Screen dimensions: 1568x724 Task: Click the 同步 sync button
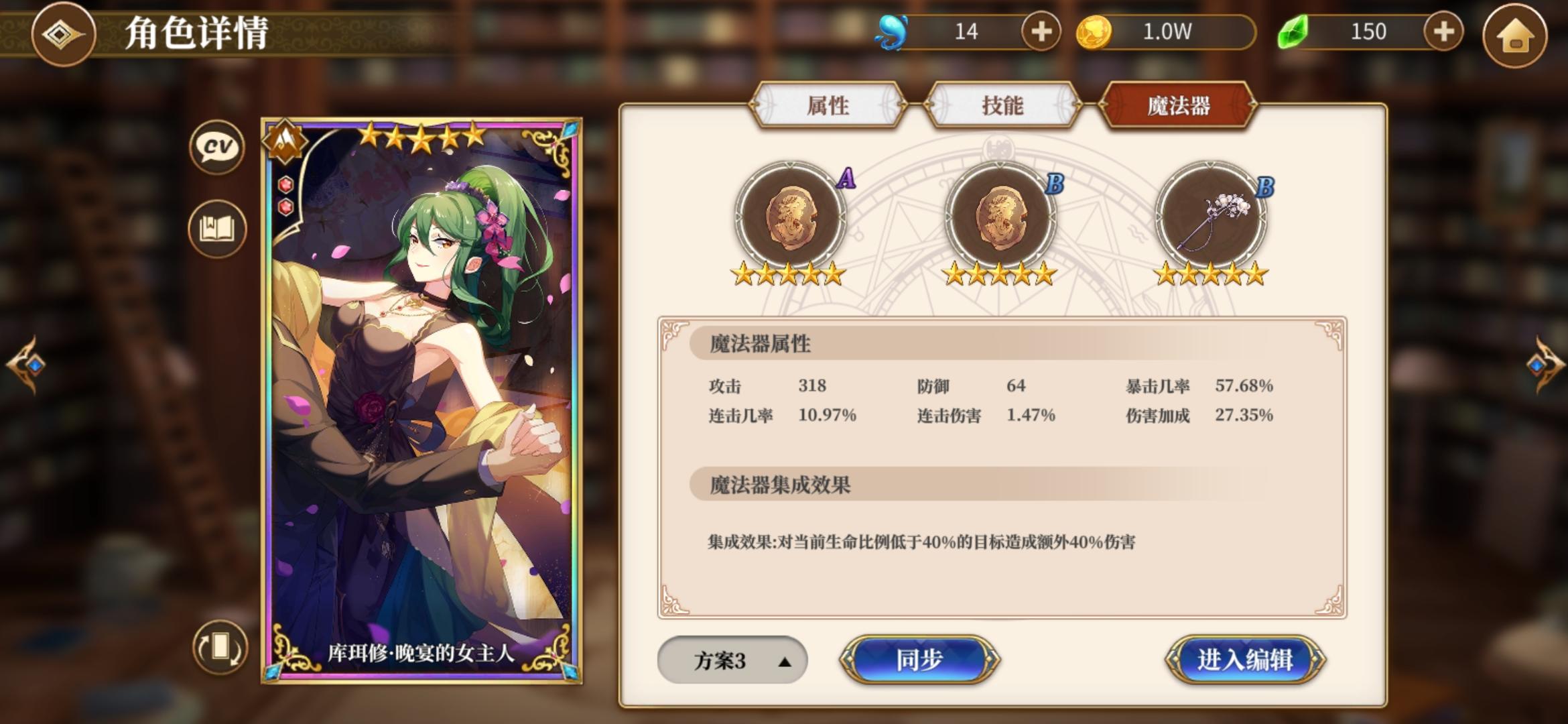(x=919, y=660)
